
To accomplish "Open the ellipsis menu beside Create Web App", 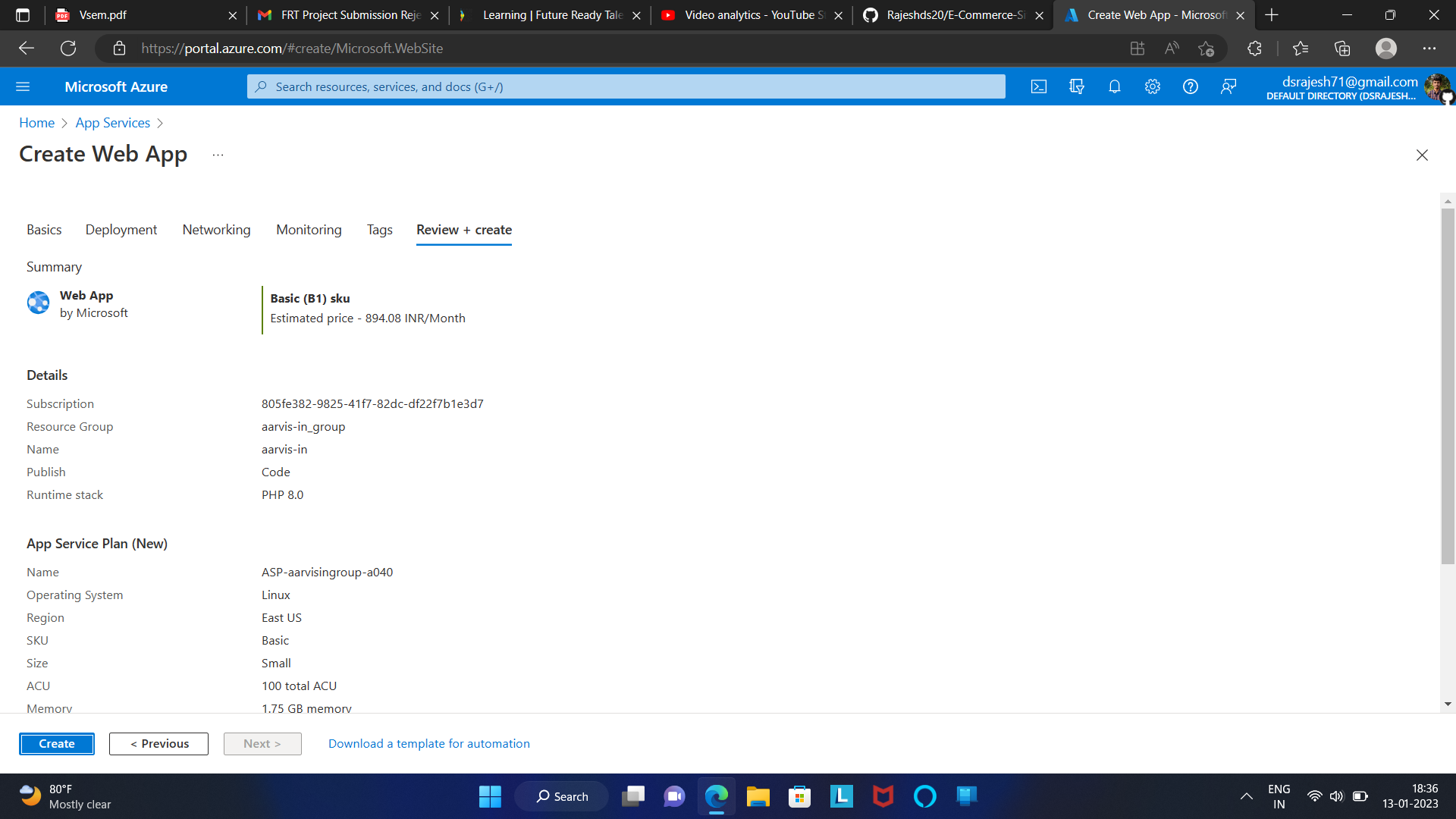I will [x=218, y=155].
